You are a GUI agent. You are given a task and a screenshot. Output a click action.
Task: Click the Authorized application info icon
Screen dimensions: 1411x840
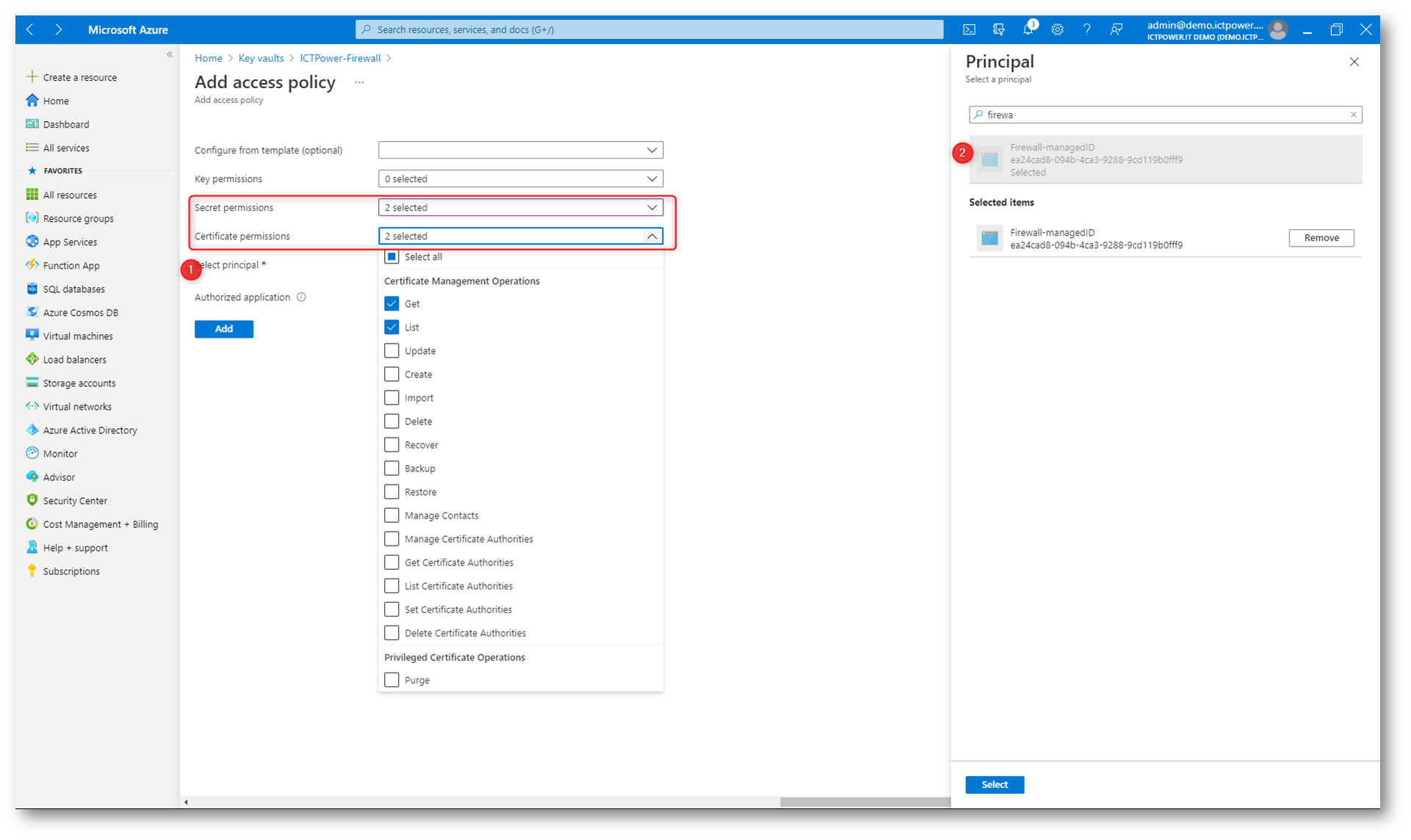[x=301, y=297]
